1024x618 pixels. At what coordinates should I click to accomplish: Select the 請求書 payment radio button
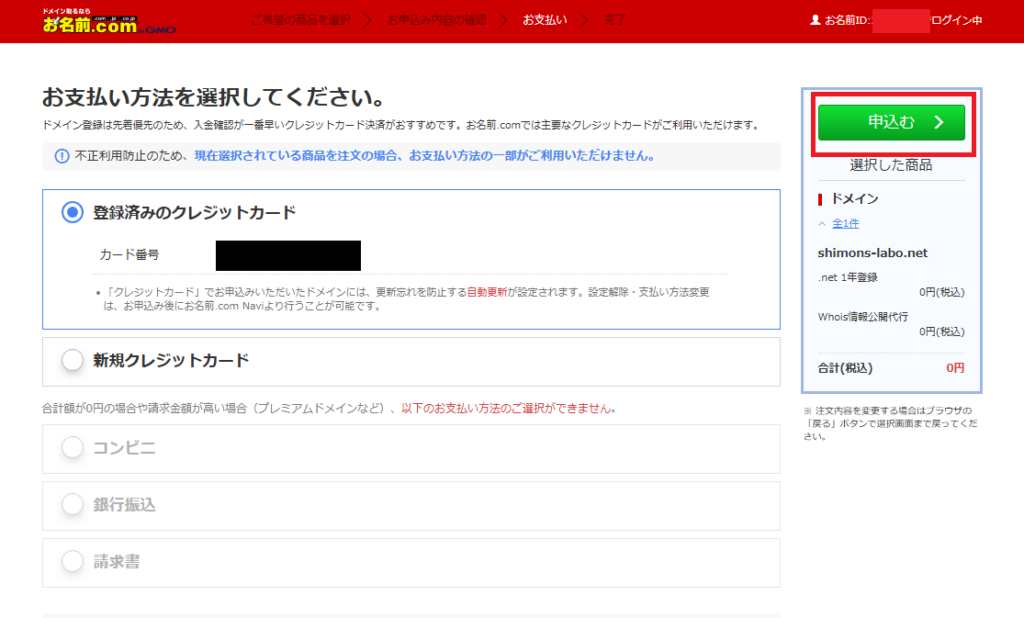(72, 562)
